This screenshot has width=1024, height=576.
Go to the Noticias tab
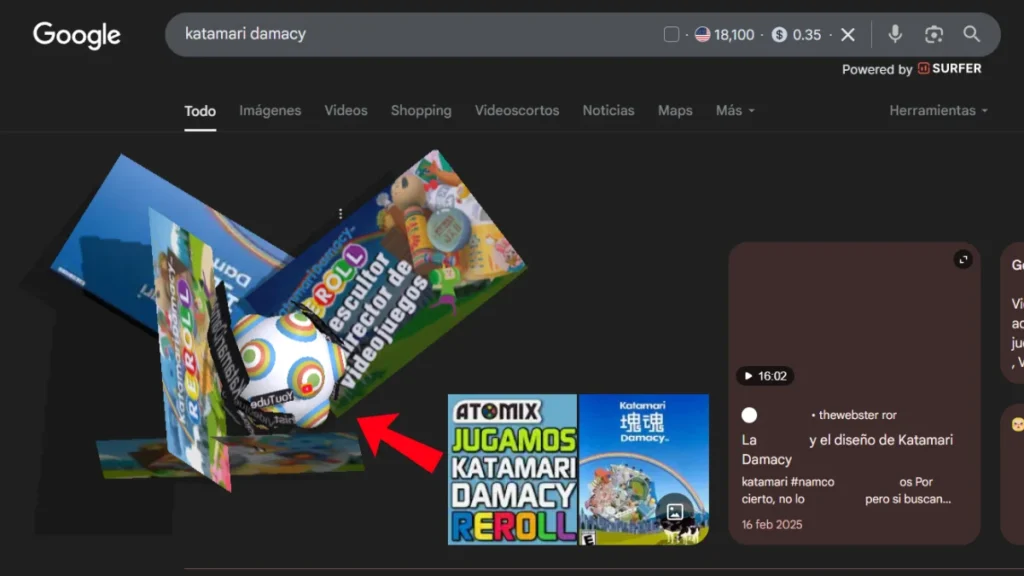pyautogui.click(x=609, y=110)
